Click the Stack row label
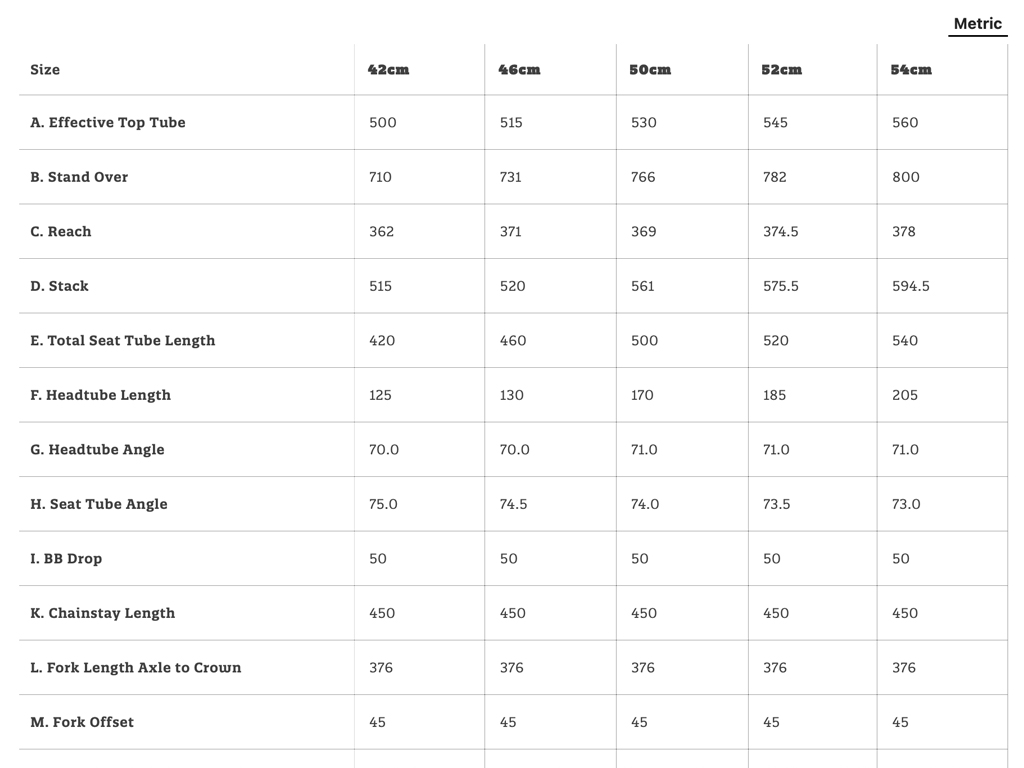Image resolution: width=1024 pixels, height=768 pixels. [x=59, y=286]
